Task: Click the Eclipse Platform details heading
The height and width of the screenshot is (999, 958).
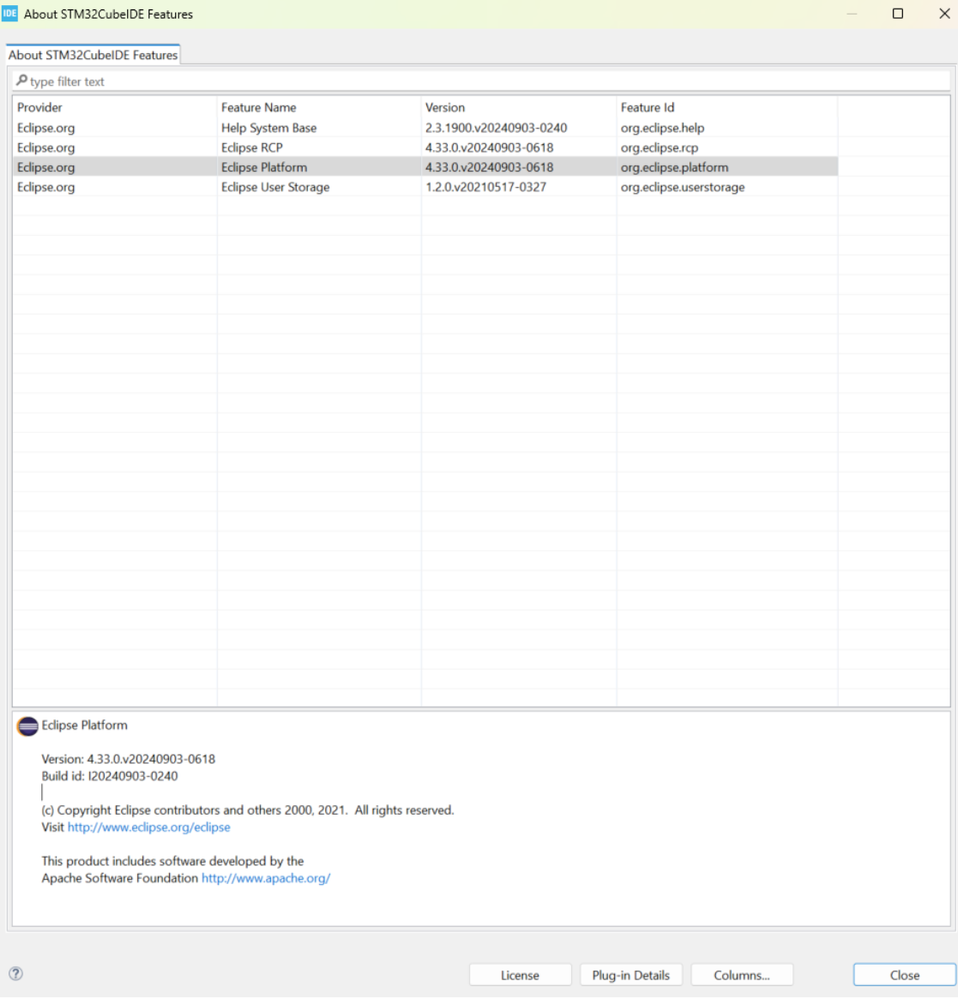Action: coord(84,725)
